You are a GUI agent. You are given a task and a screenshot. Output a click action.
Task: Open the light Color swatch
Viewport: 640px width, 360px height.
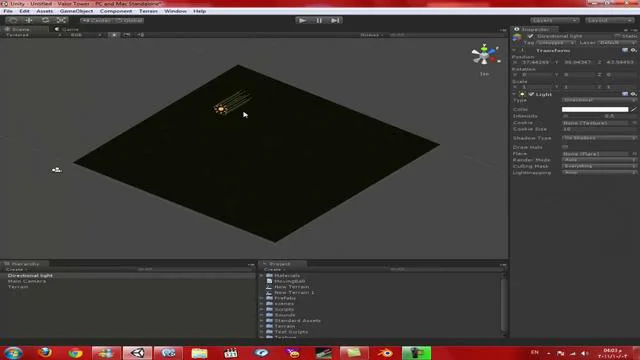coord(595,109)
